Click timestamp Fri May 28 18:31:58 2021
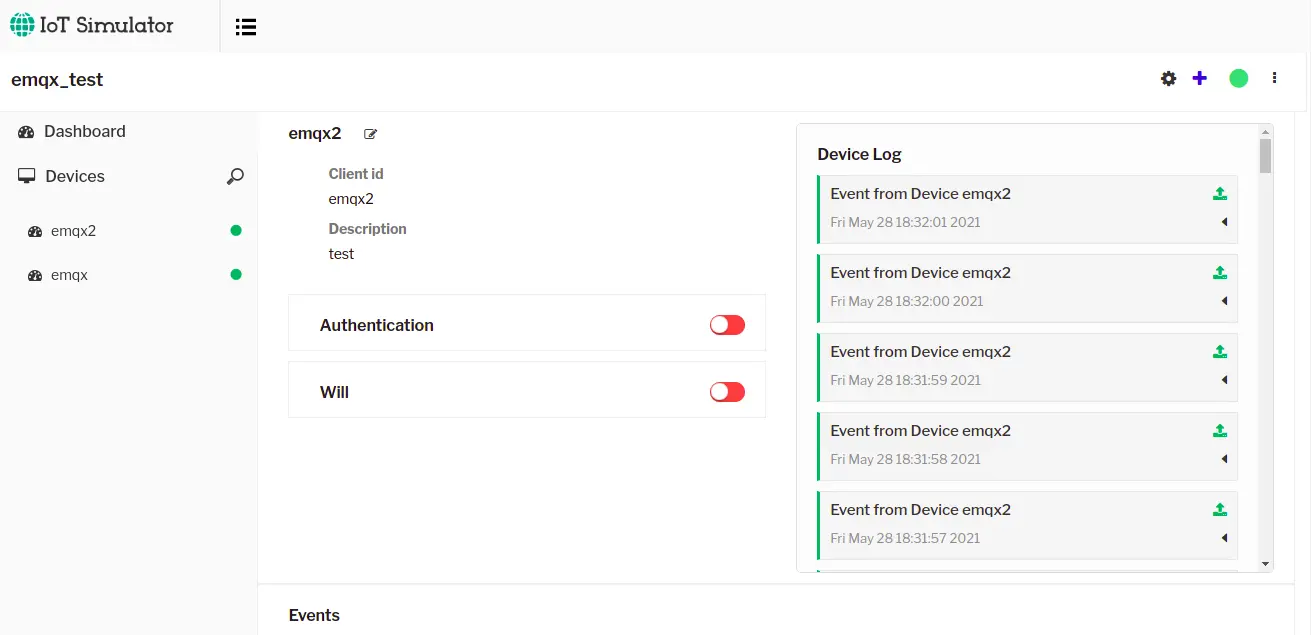Screen dimensions: 1311x635 pos(905,459)
